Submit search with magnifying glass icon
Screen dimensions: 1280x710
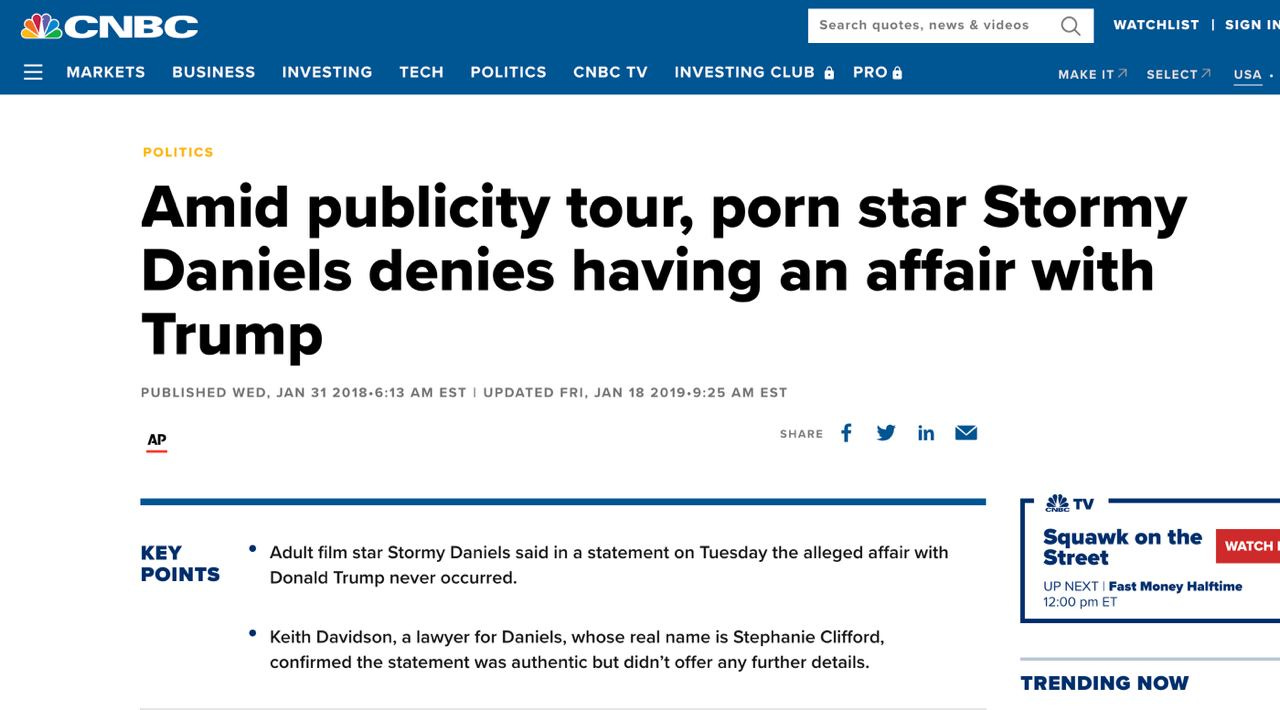tap(1070, 26)
